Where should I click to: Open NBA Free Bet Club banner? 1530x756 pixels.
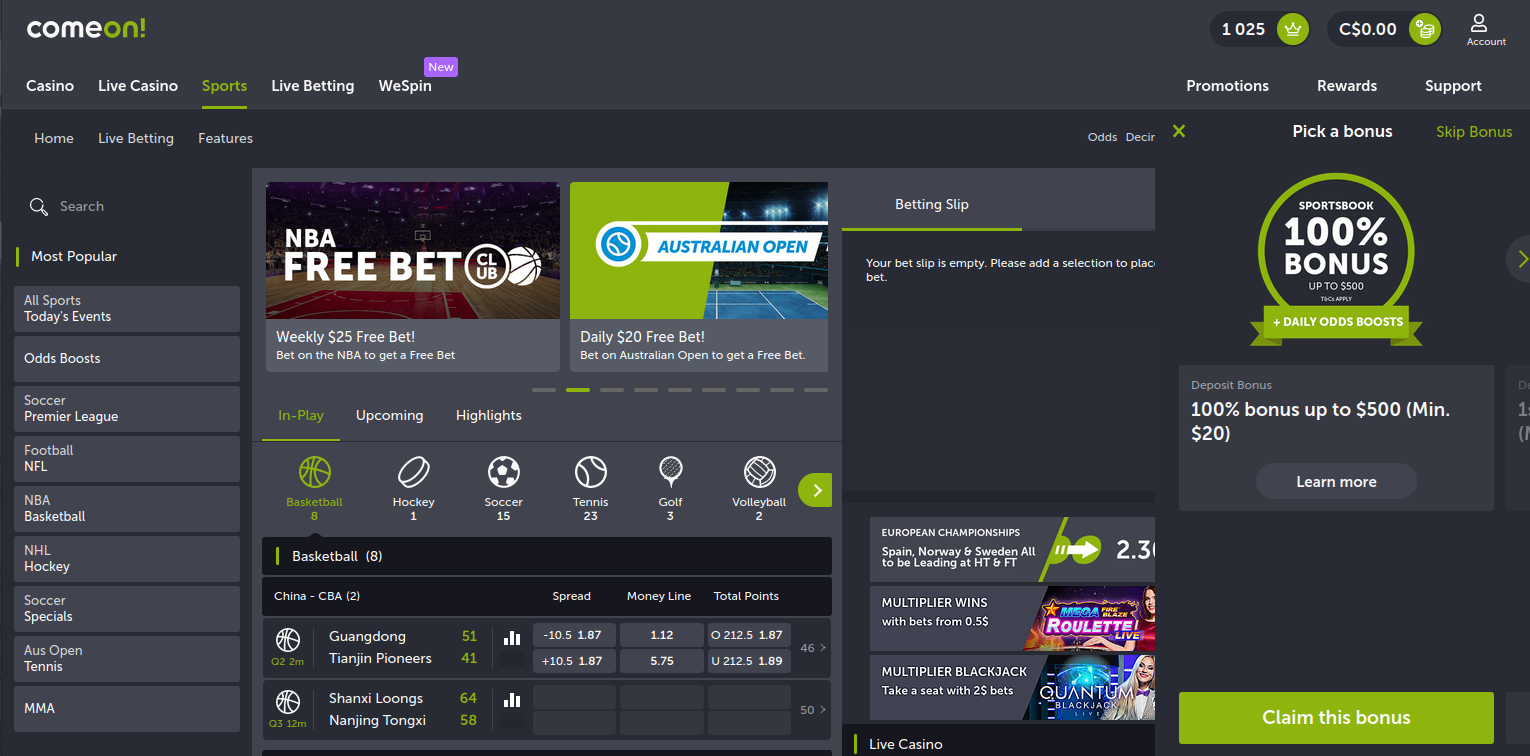tap(413, 277)
